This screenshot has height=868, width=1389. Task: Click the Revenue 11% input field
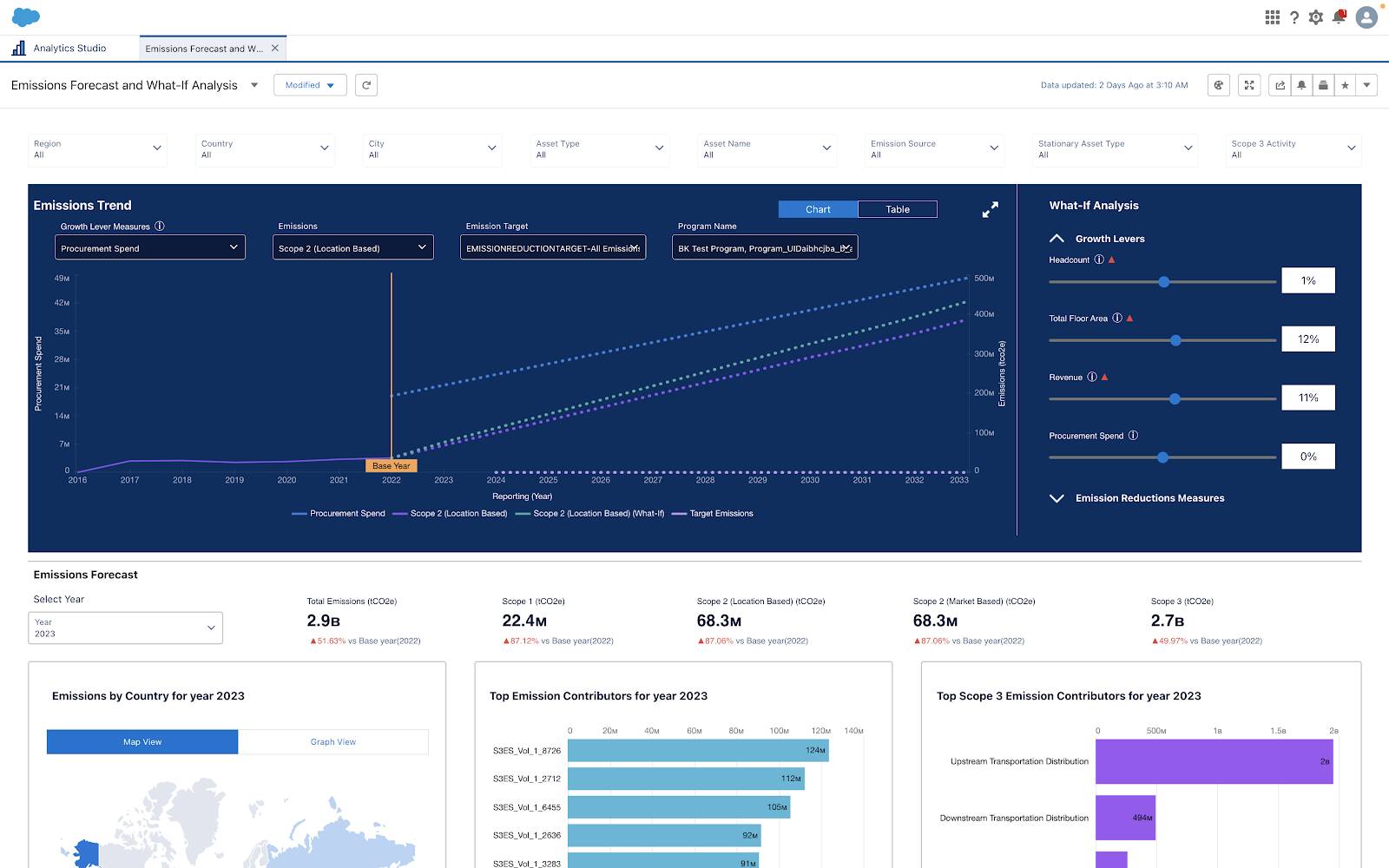(1308, 398)
